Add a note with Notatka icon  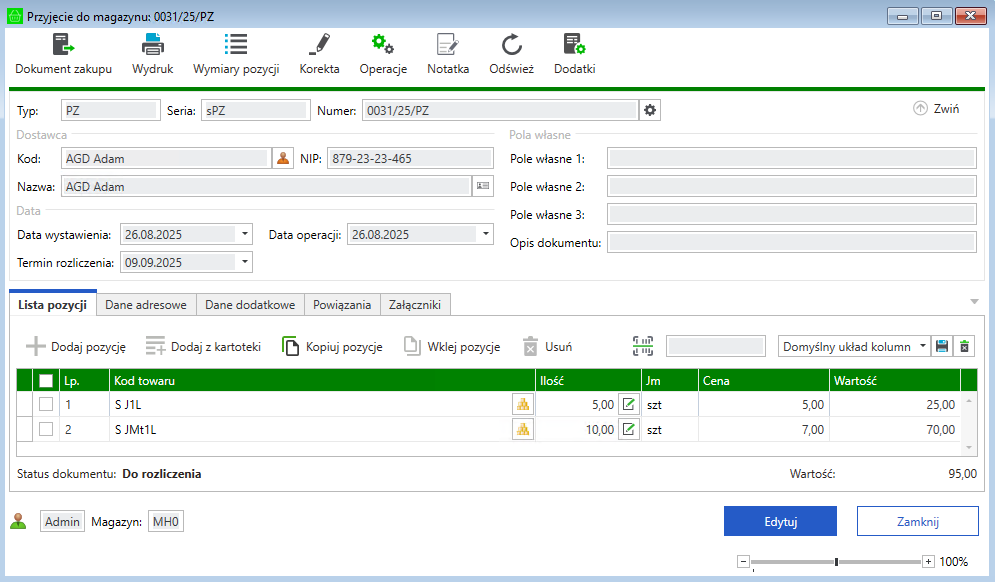447,45
